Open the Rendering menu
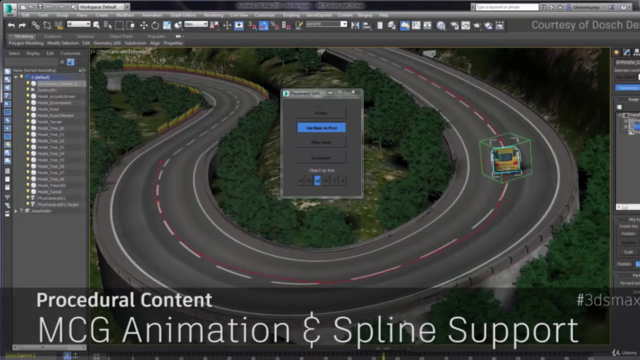The height and width of the screenshot is (360, 640). pos(213,15)
